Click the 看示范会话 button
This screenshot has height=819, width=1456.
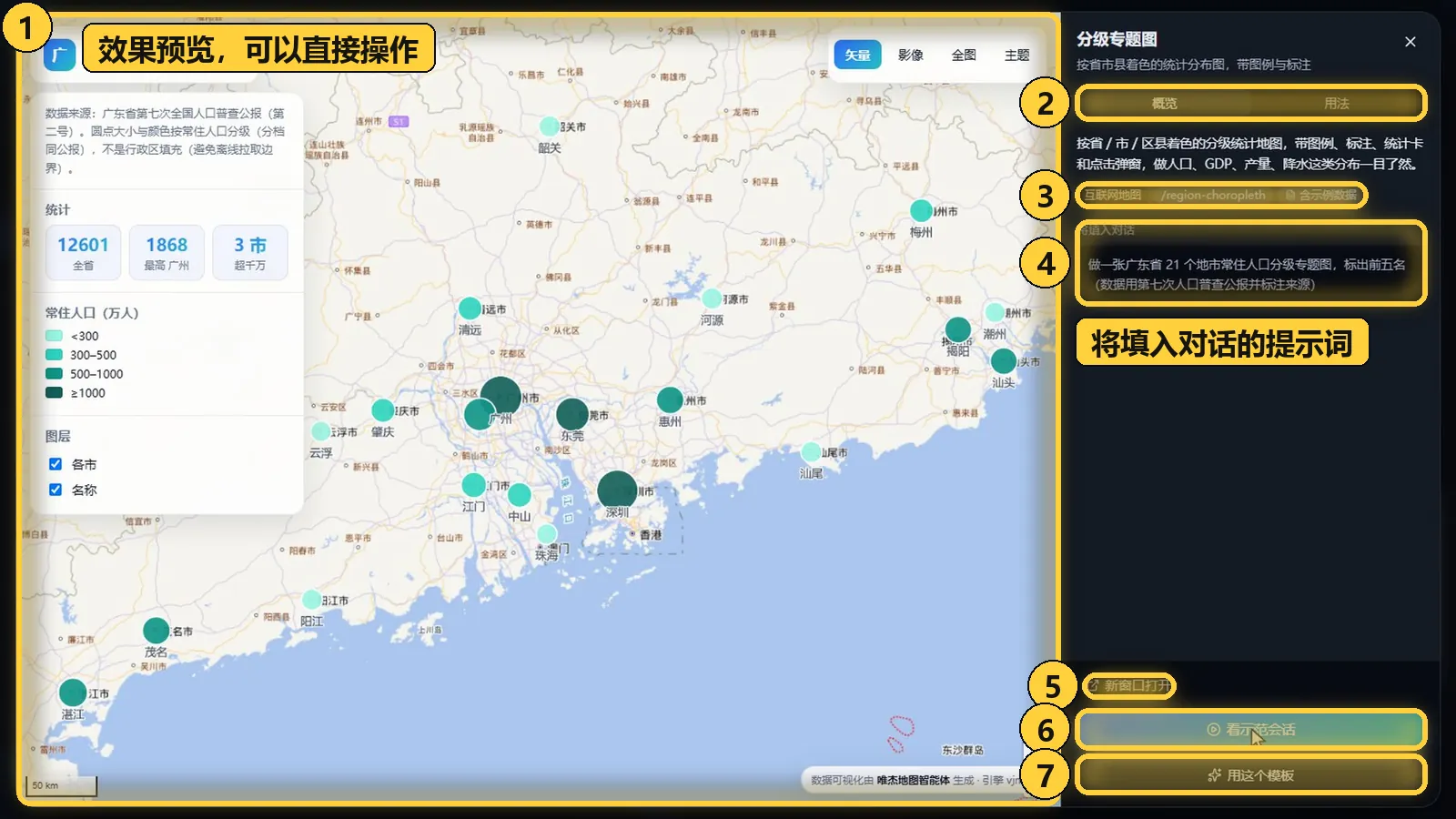coord(1251,730)
